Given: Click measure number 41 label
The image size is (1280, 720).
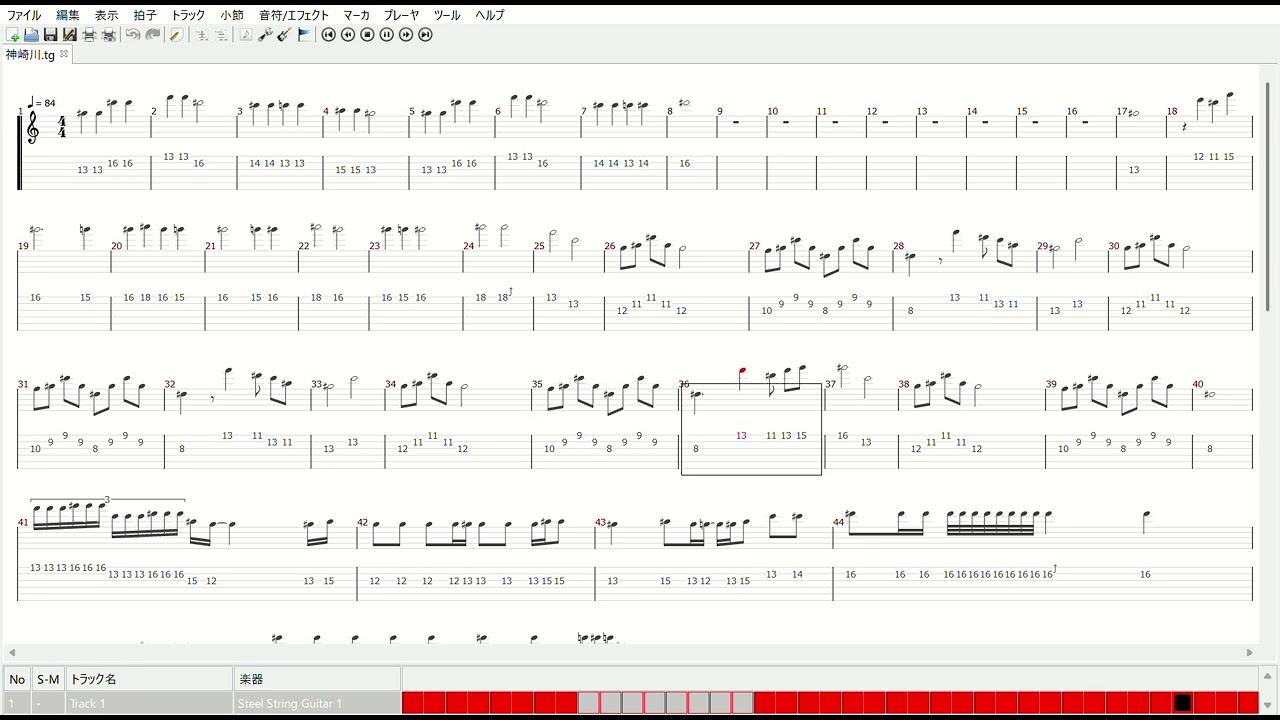Looking at the screenshot, I should click(23, 522).
